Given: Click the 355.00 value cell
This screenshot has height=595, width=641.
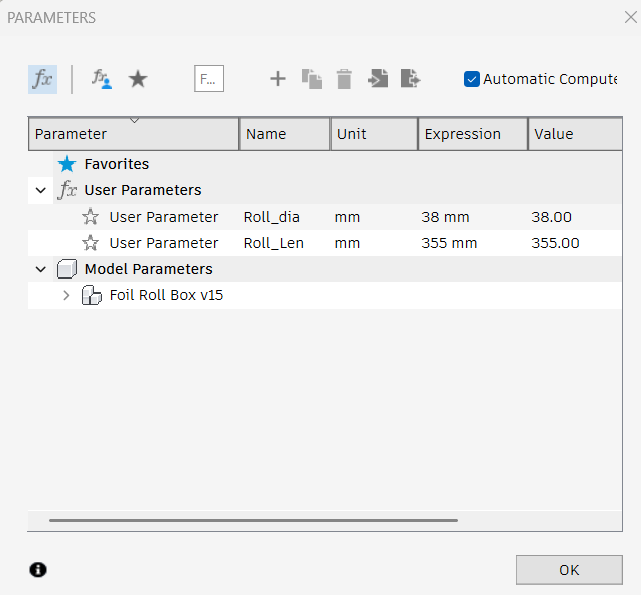Looking at the screenshot, I should [x=555, y=243].
